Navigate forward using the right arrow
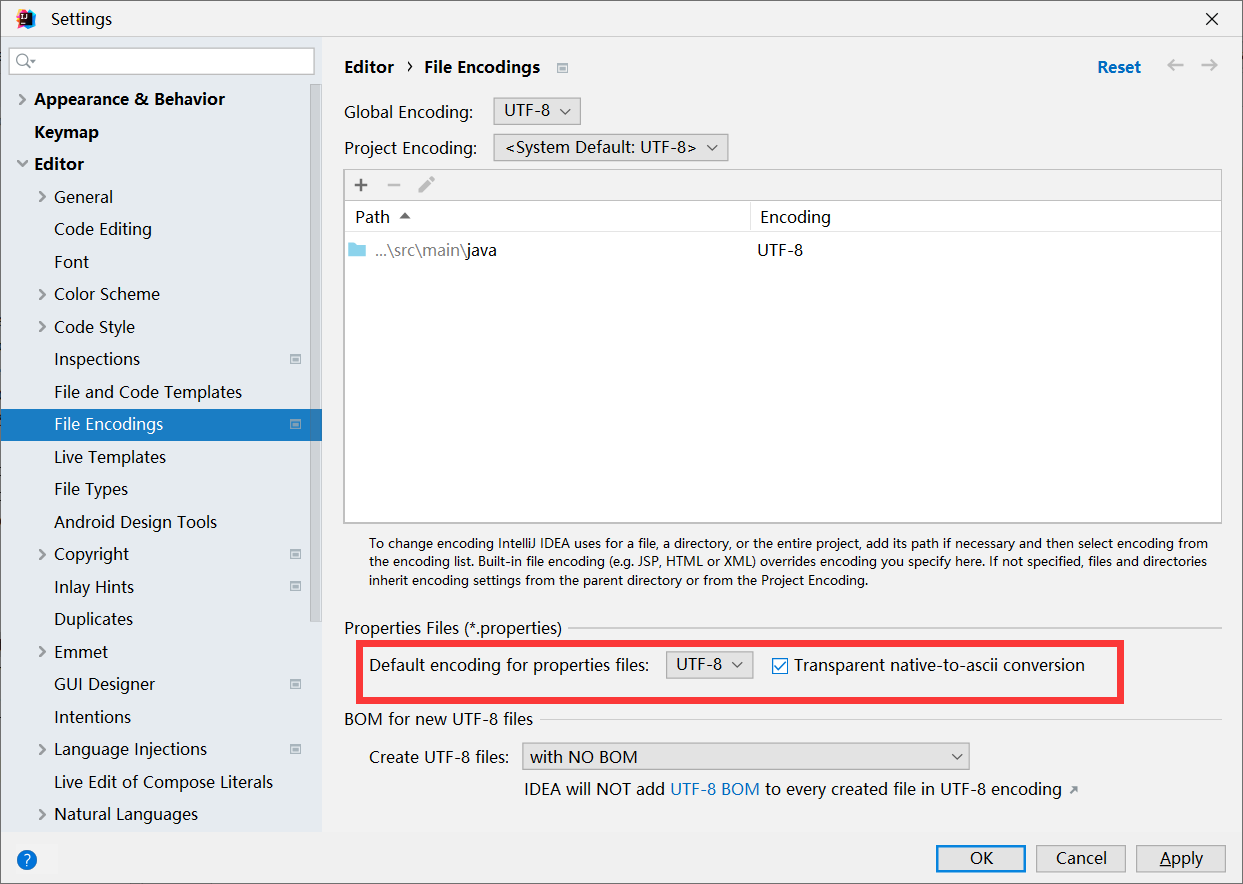 [1209, 66]
